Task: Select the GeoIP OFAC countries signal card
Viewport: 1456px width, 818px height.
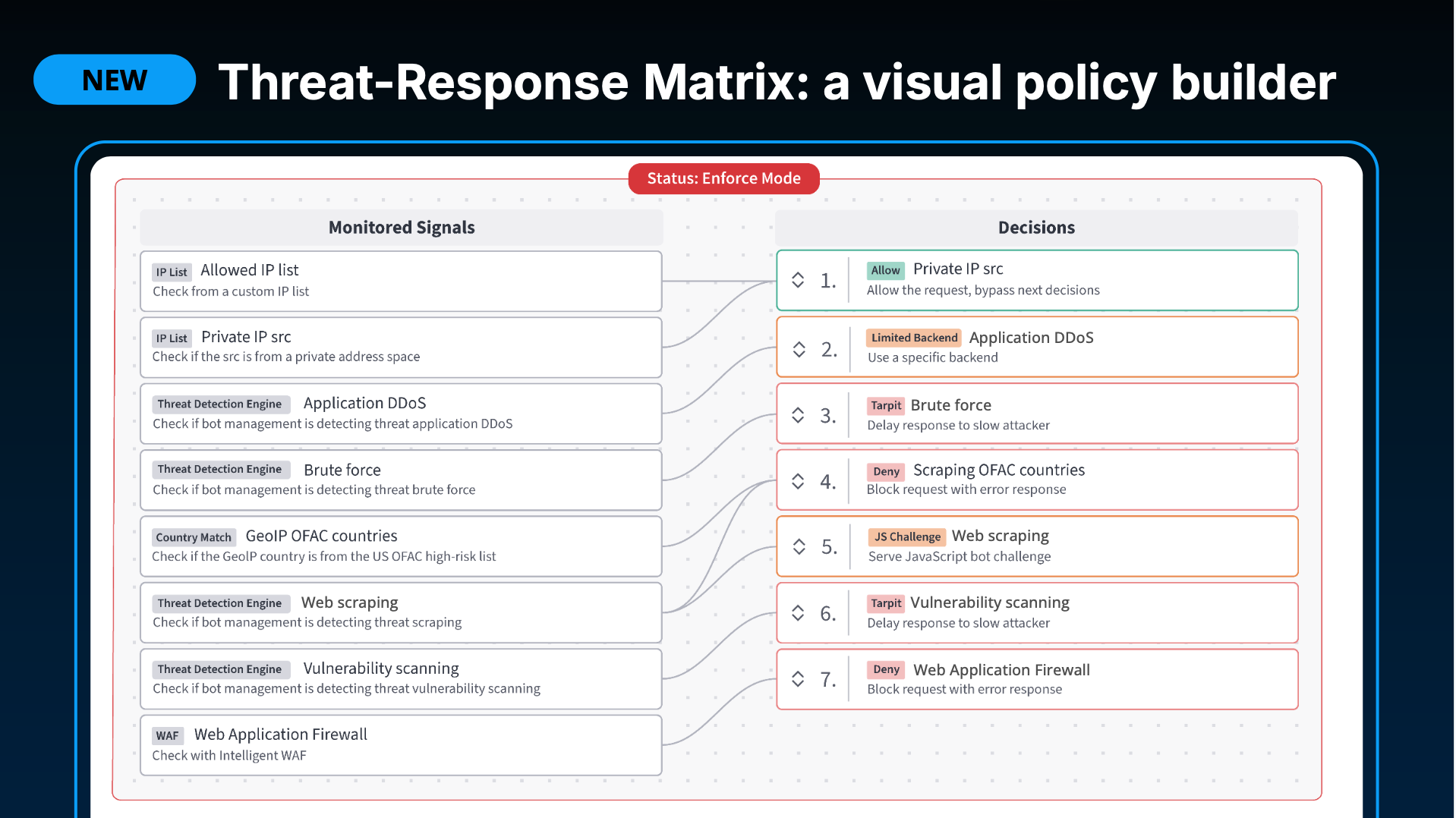Action: tap(401, 546)
